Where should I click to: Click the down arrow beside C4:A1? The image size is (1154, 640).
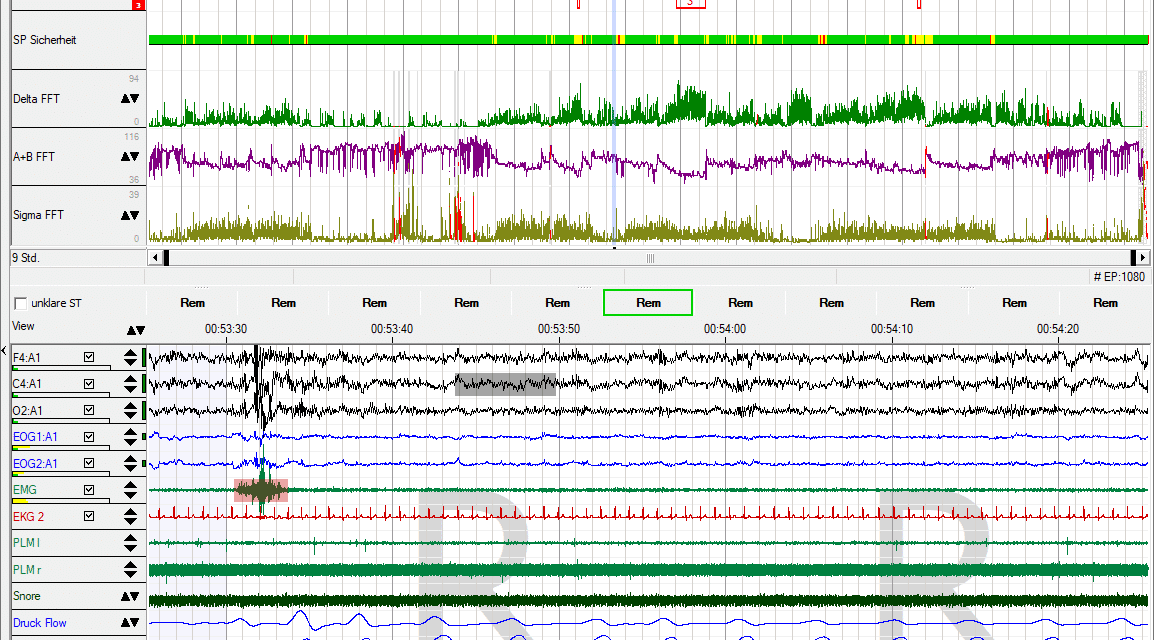(x=130, y=388)
